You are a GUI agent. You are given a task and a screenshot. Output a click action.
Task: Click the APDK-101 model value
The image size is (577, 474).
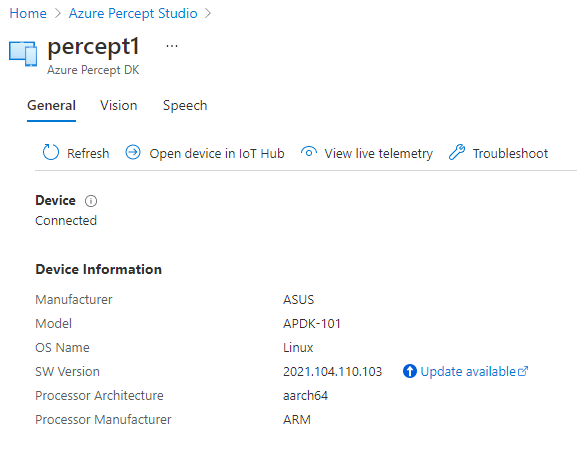click(x=312, y=323)
